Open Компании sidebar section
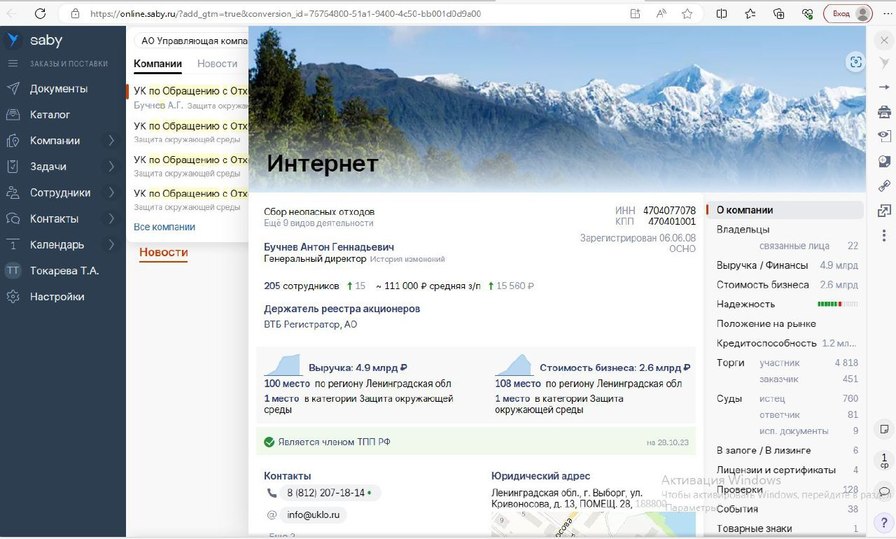 pos(55,141)
